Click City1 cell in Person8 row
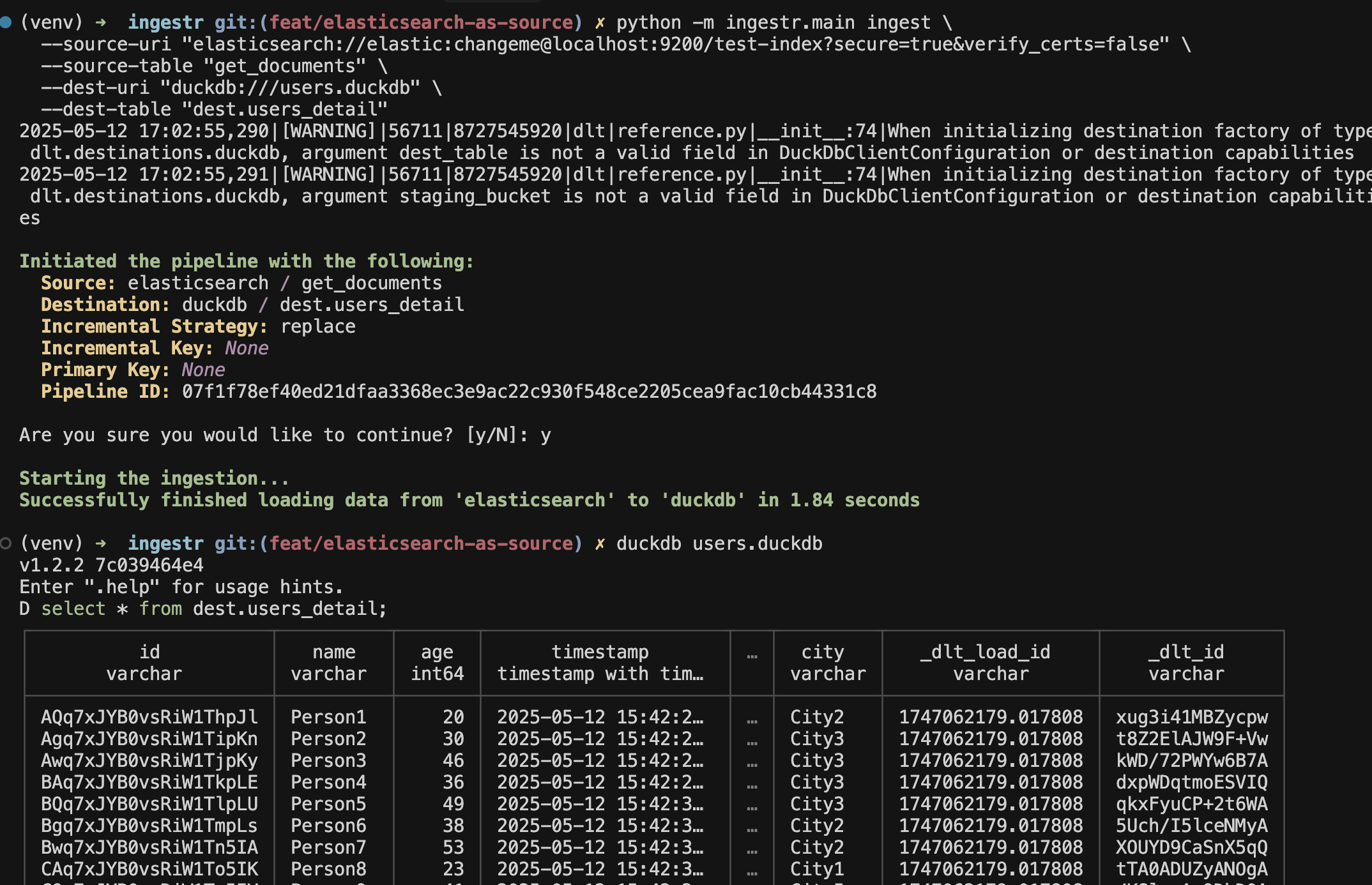Image resolution: width=1372 pixels, height=885 pixels. [x=818, y=869]
